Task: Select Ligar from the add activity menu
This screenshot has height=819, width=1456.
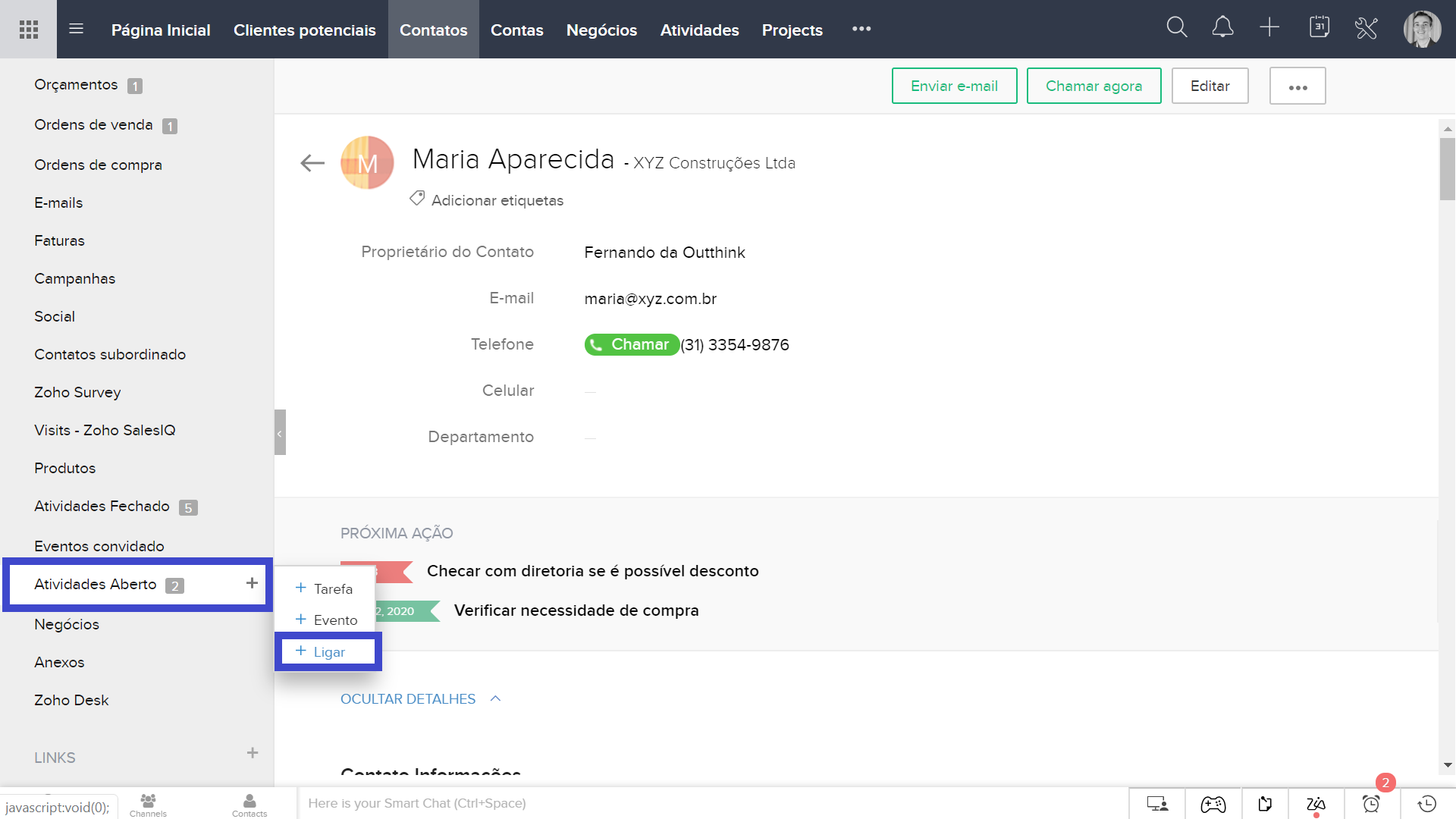Action: (328, 652)
